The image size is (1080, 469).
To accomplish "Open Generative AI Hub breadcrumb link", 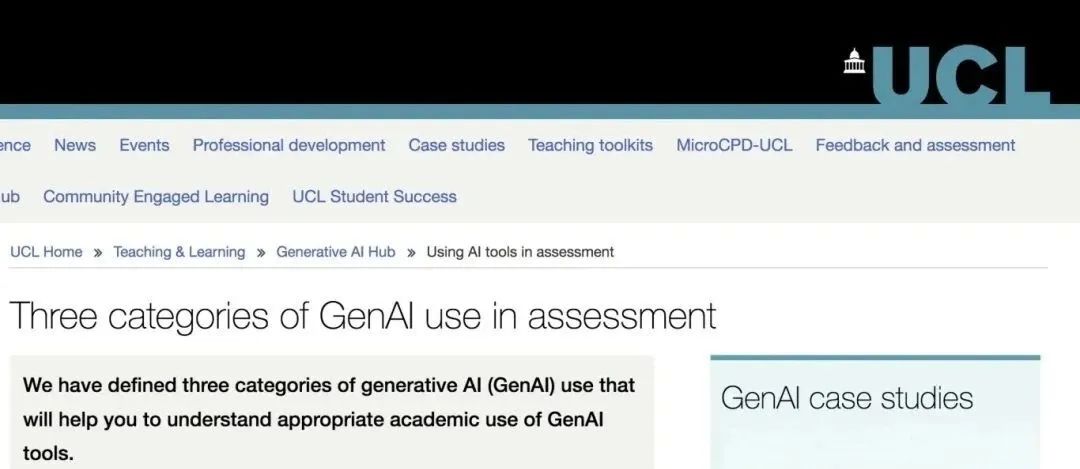I will tap(336, 252).
